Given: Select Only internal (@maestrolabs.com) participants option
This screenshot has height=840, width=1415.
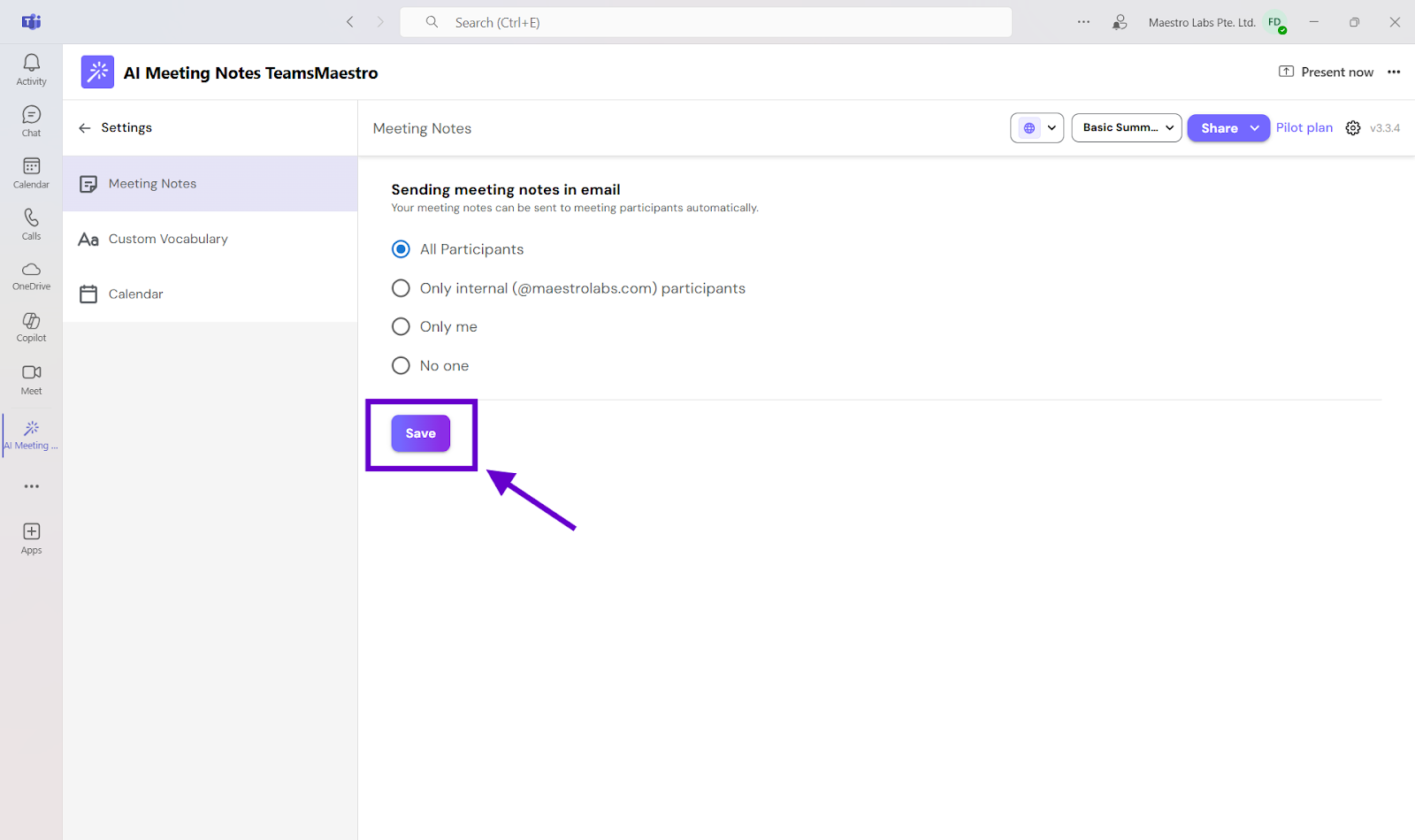Looking at the screenshot, I should (401, 288).
